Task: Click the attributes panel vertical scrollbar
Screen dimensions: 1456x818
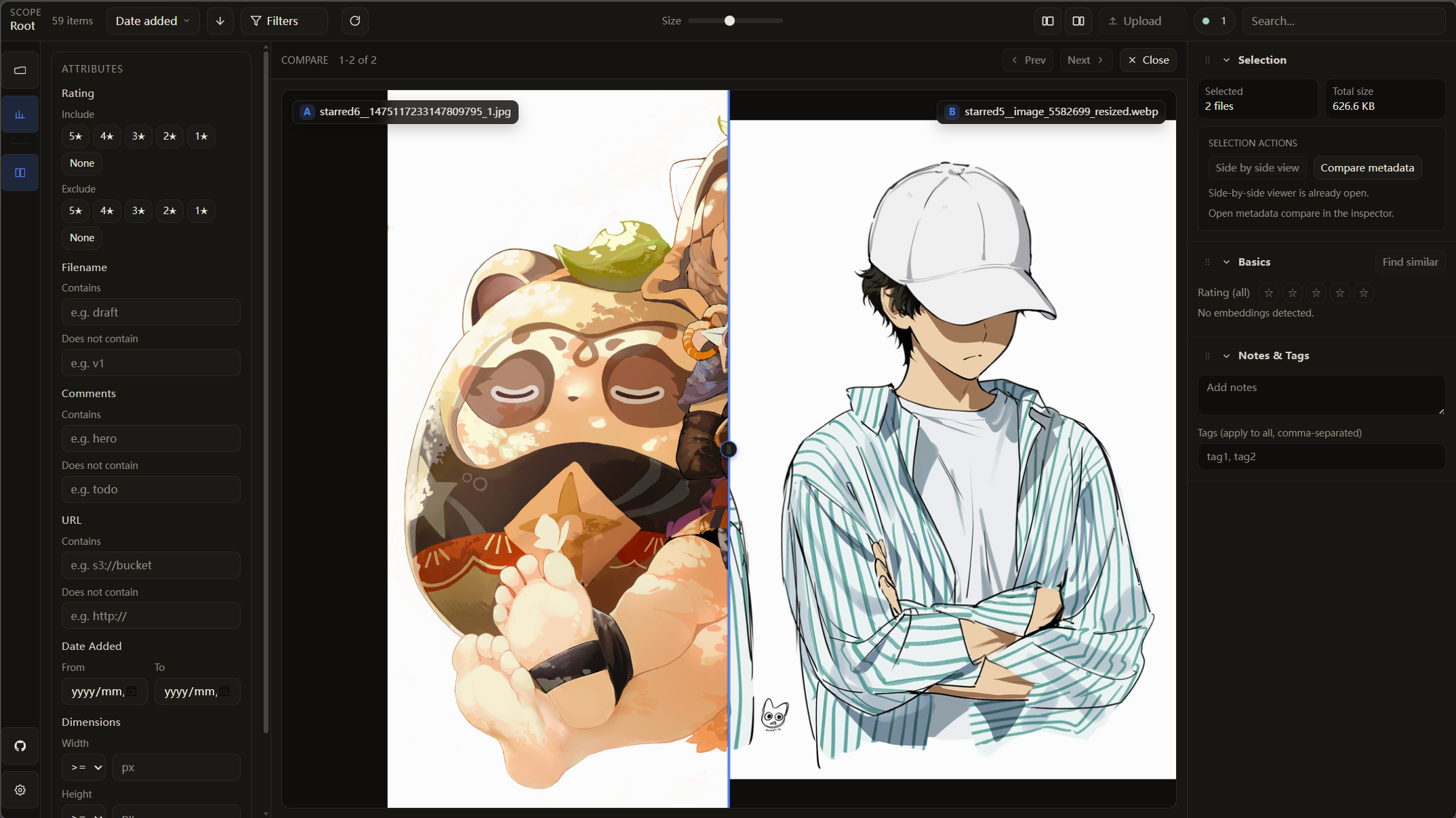Action: click(x=266, y=393)
